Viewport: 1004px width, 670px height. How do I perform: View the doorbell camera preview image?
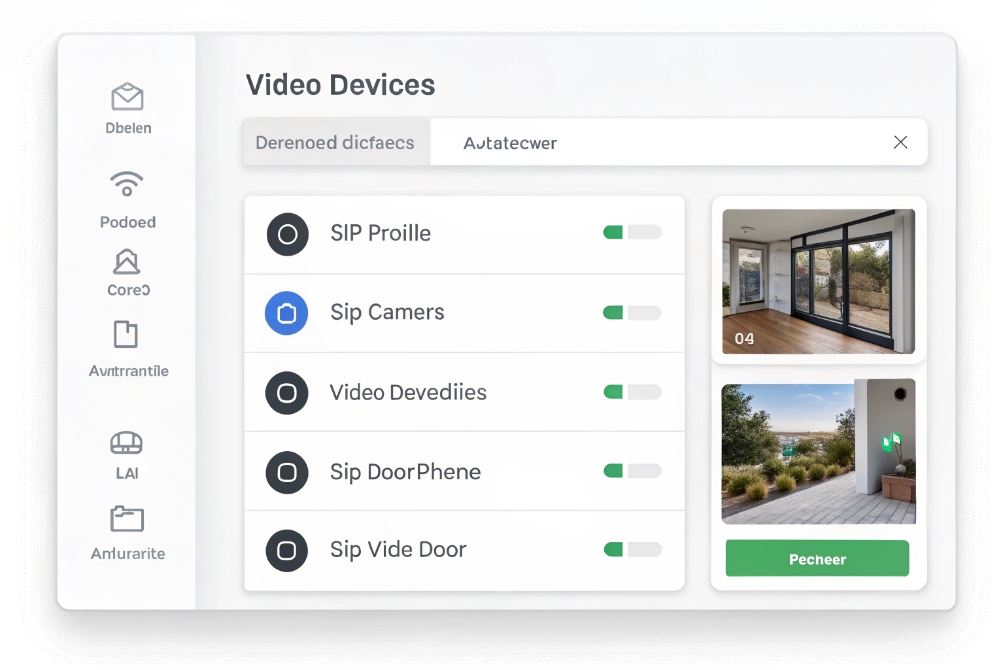point(817,451)
